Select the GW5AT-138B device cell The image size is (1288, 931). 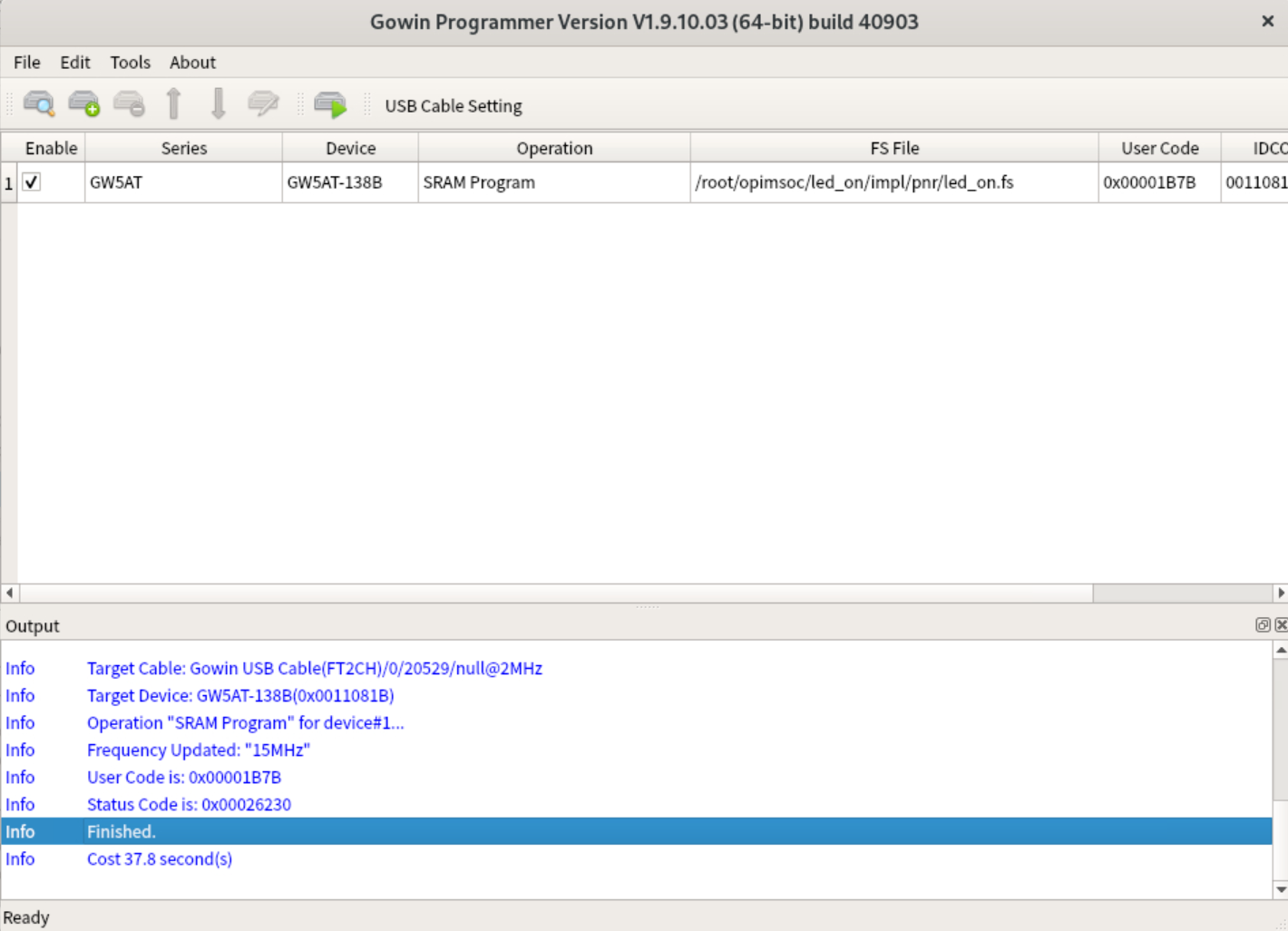pyautogui.click(x=350, y=182)
